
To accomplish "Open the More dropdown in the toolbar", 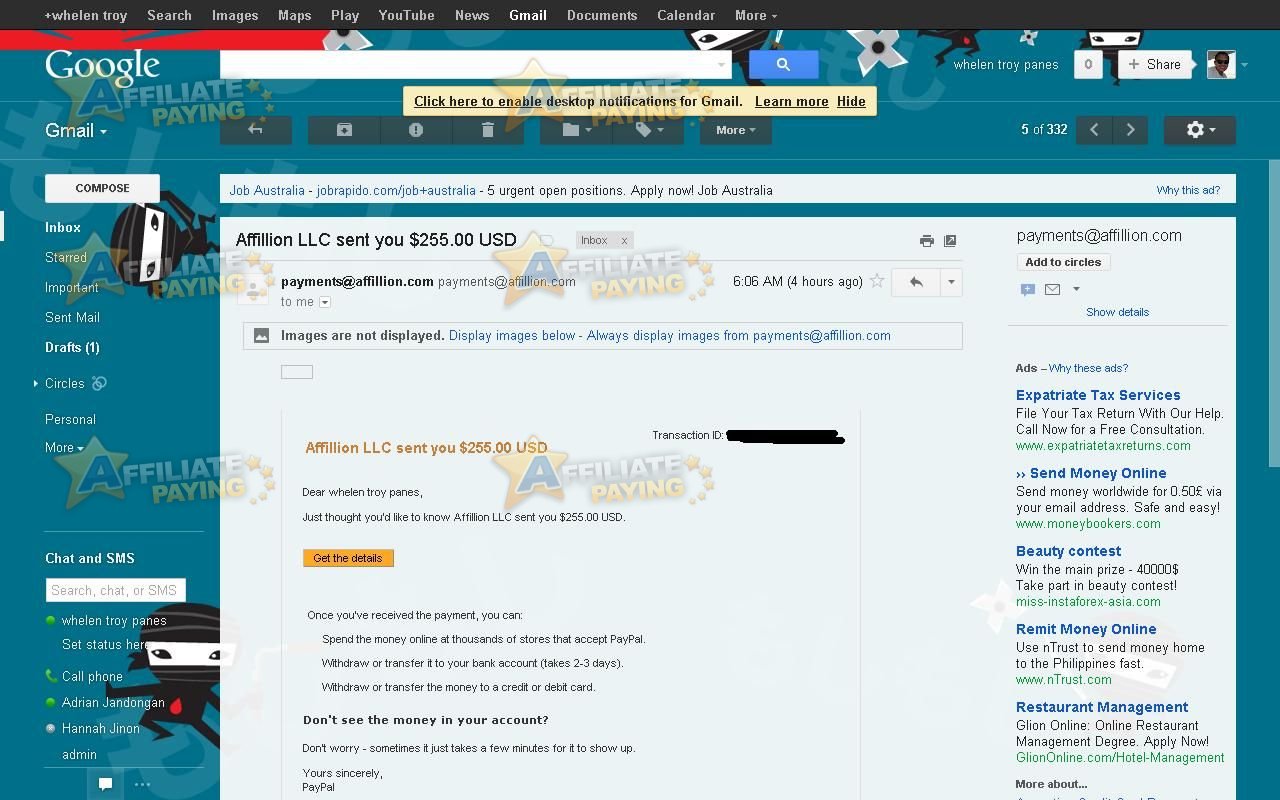I will 736,130.
